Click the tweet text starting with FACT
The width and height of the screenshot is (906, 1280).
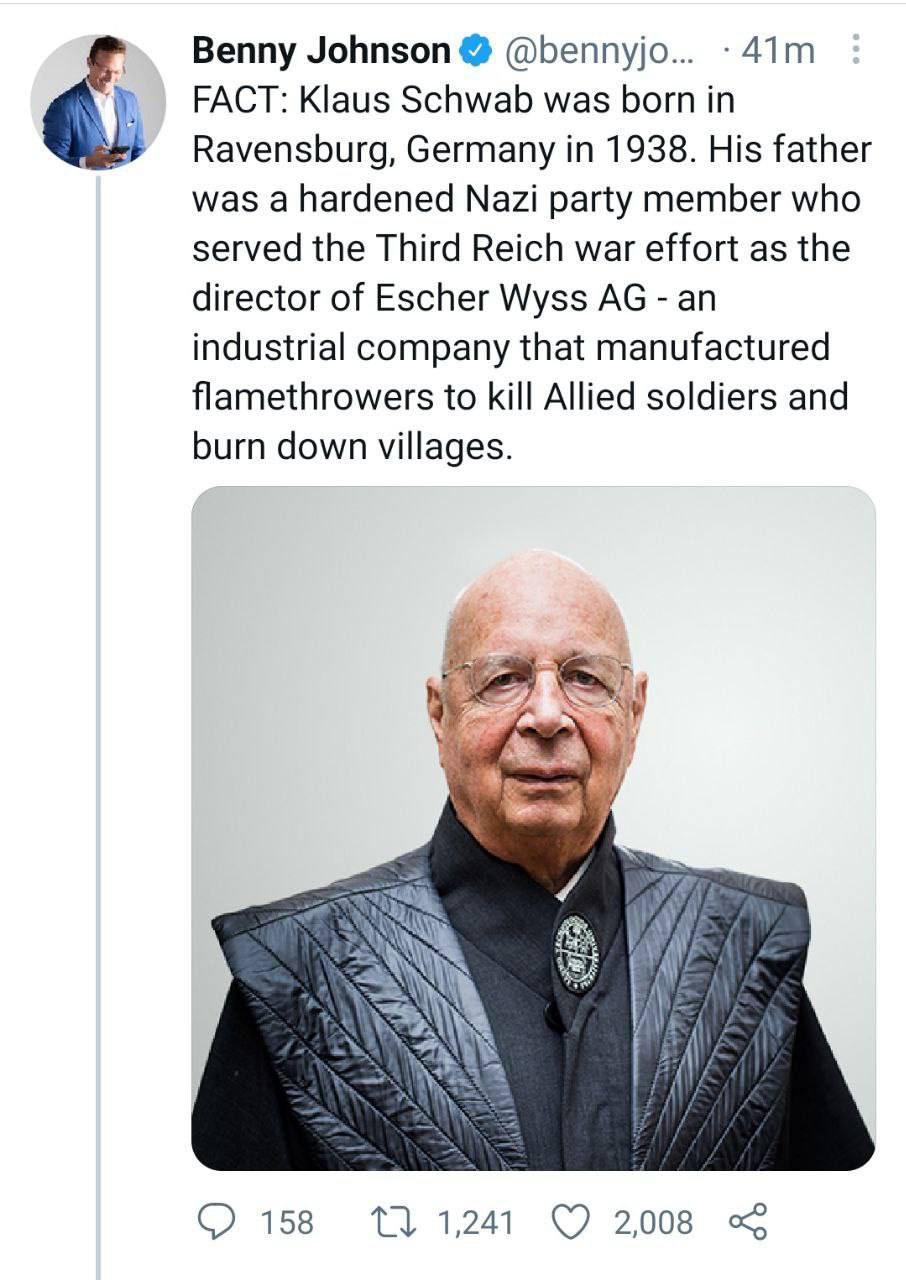click(520, 272)
